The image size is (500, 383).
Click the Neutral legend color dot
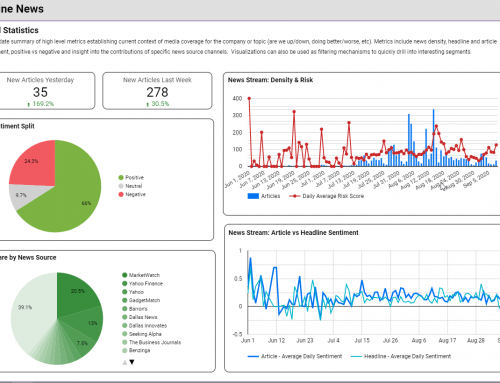coord(121,186)
